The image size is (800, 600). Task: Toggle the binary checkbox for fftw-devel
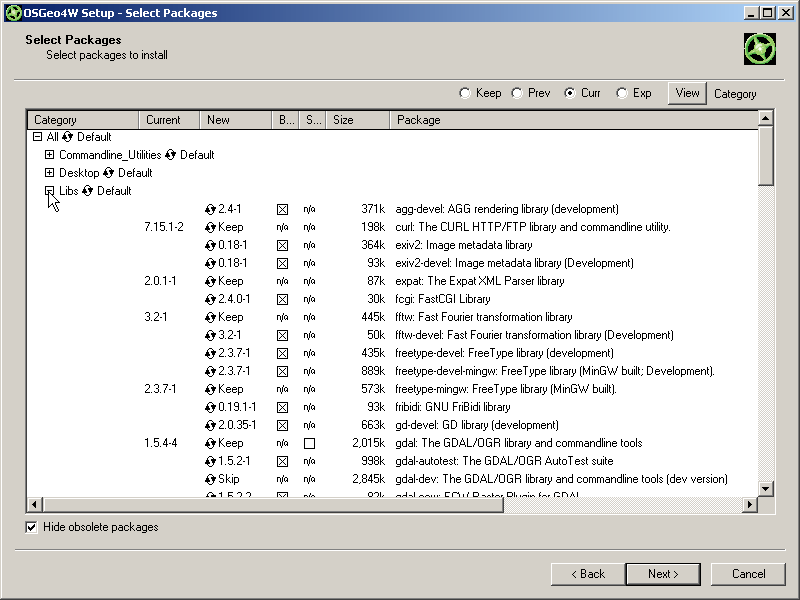(282, 336)
